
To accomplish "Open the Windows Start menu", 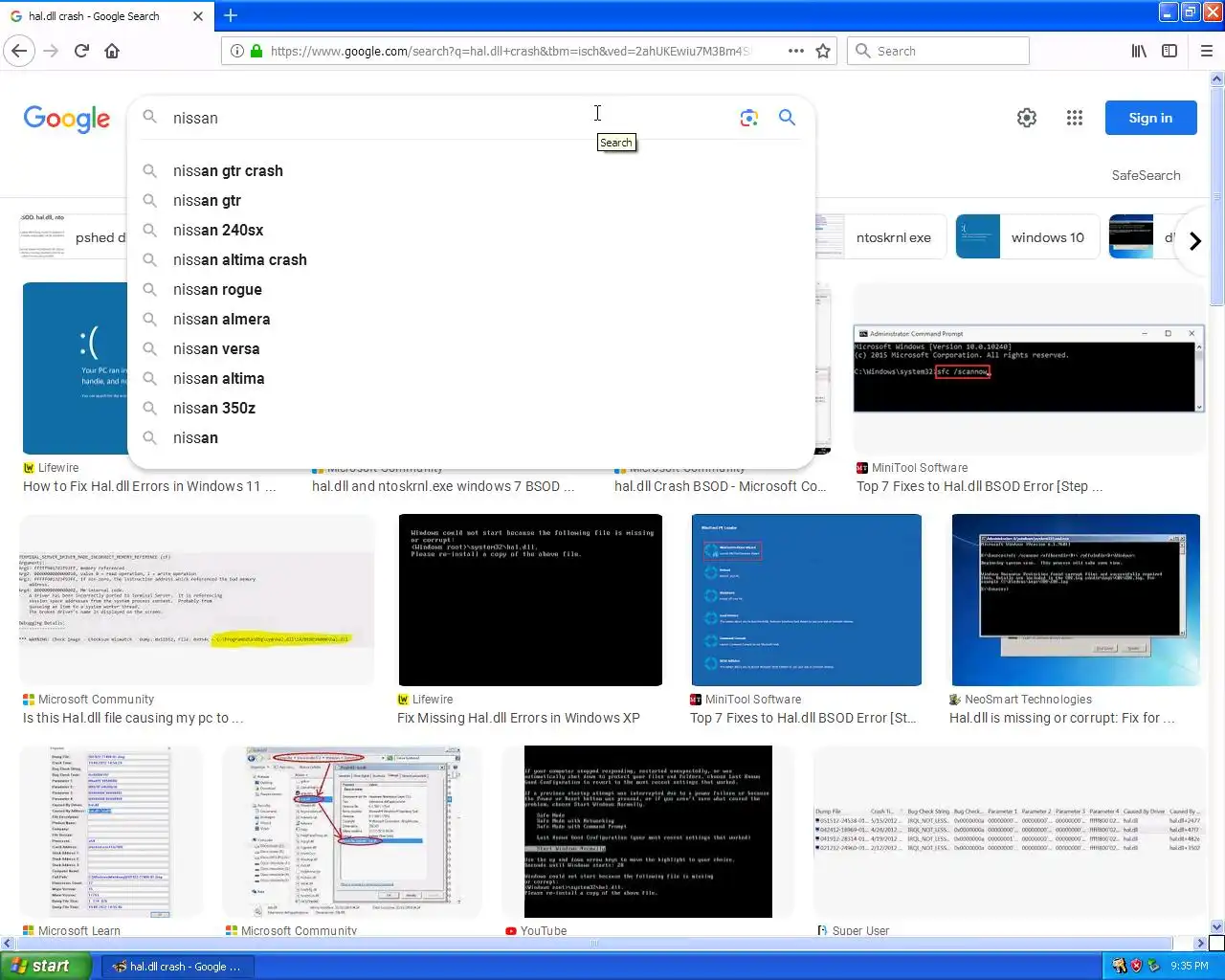I will [x=45, y=966].
